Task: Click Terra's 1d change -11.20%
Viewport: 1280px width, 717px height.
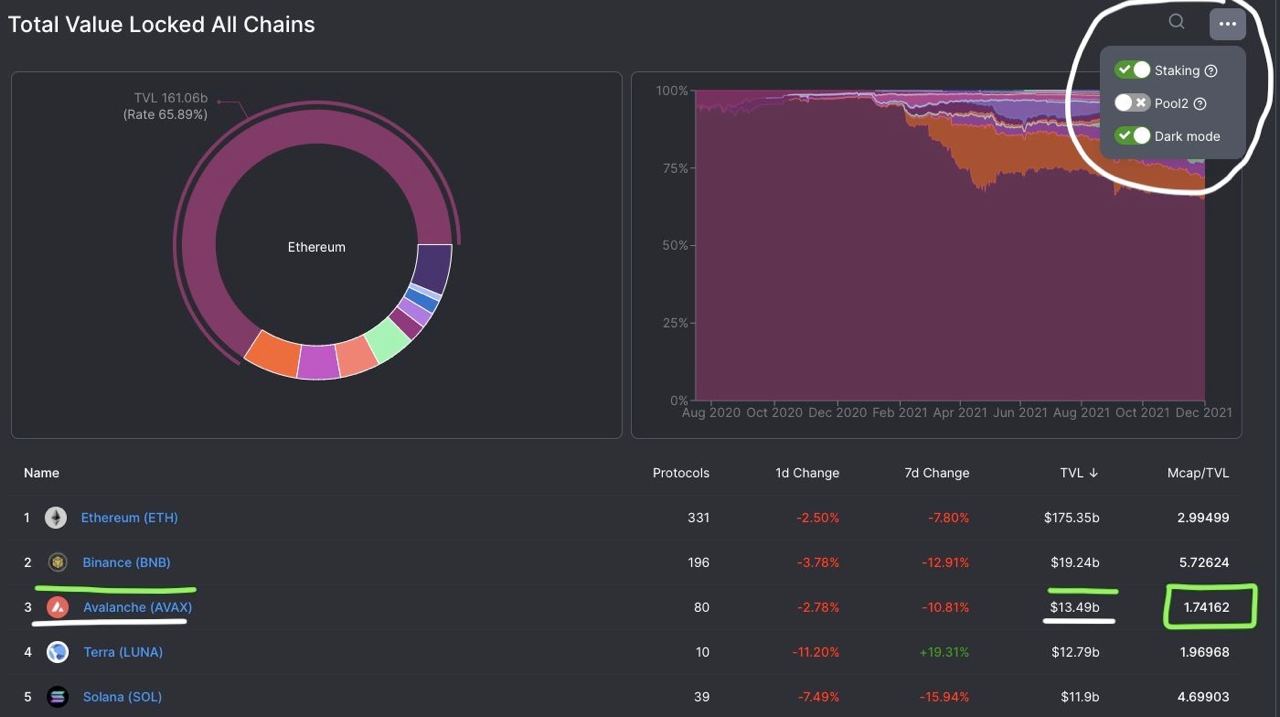Action: (x=814, y=652)
